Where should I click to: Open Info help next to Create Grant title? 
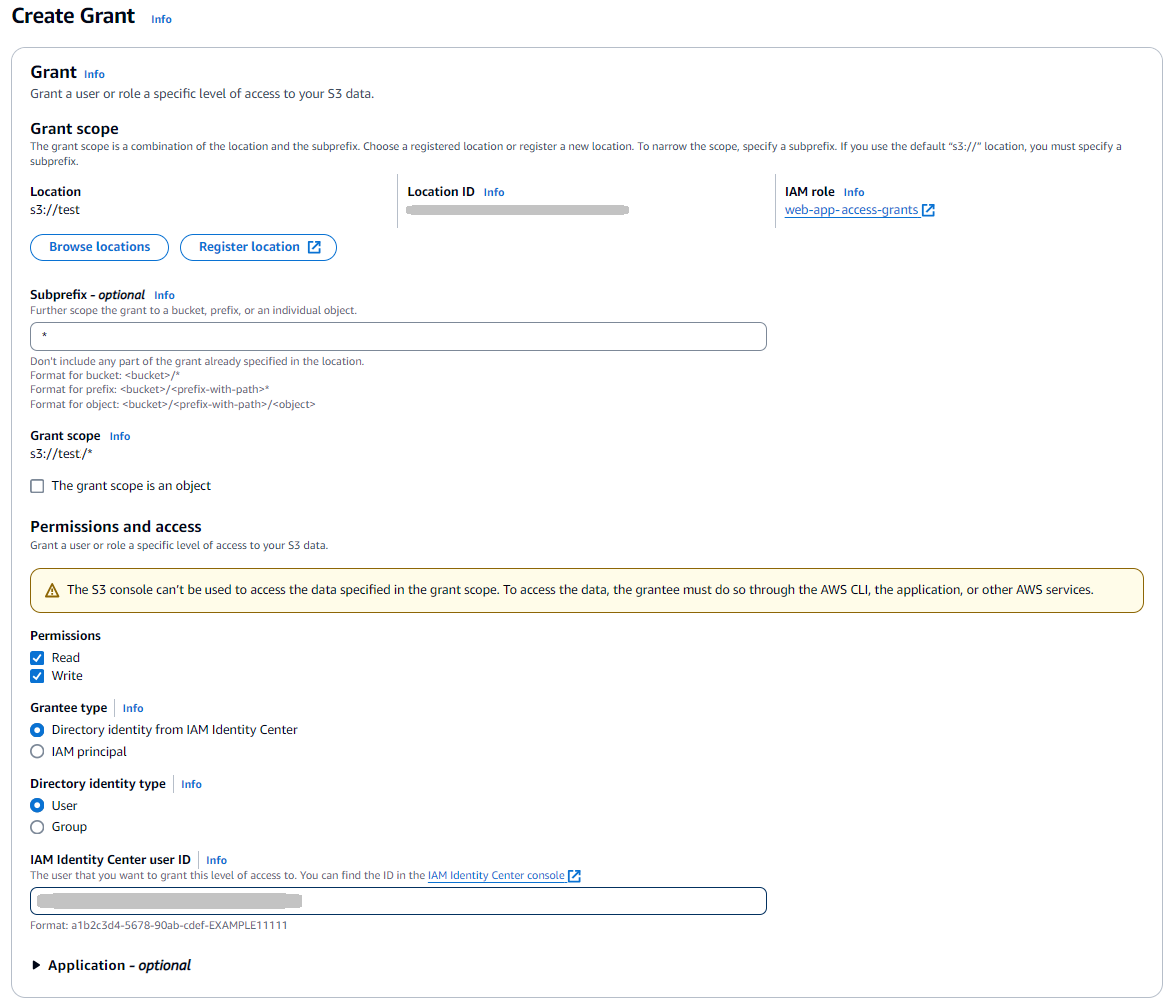pyautogui.click(x=161, y=18)
